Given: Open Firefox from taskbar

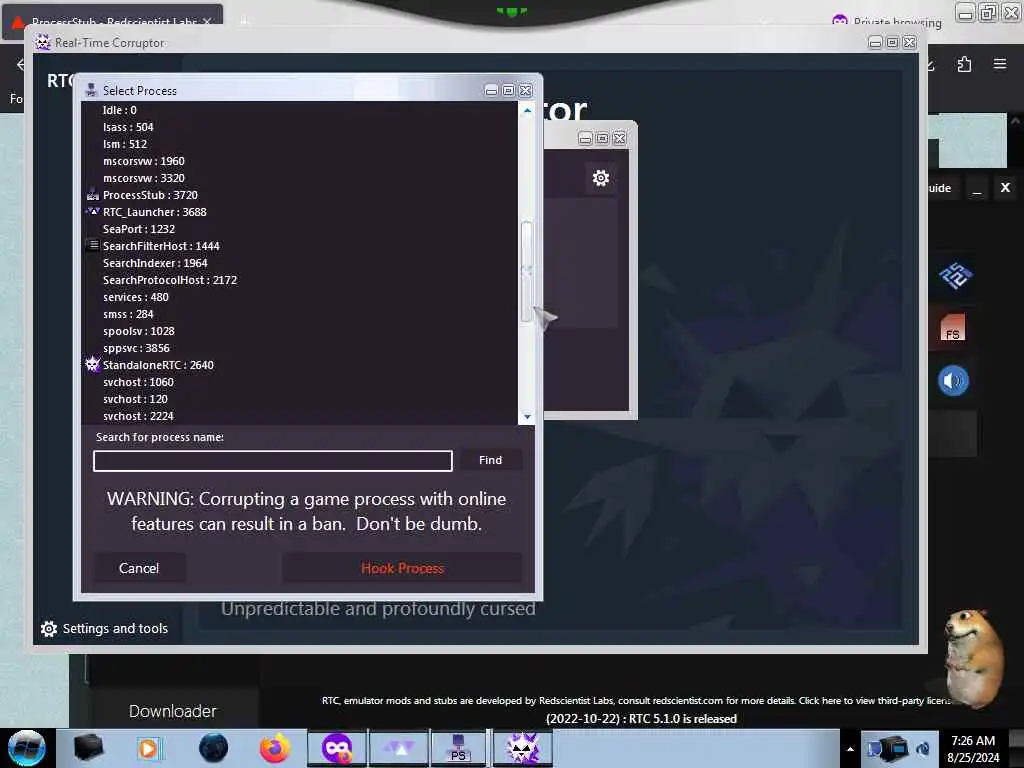Looking at the screenshot, I should pyautogui.click(x=275, y=748).
